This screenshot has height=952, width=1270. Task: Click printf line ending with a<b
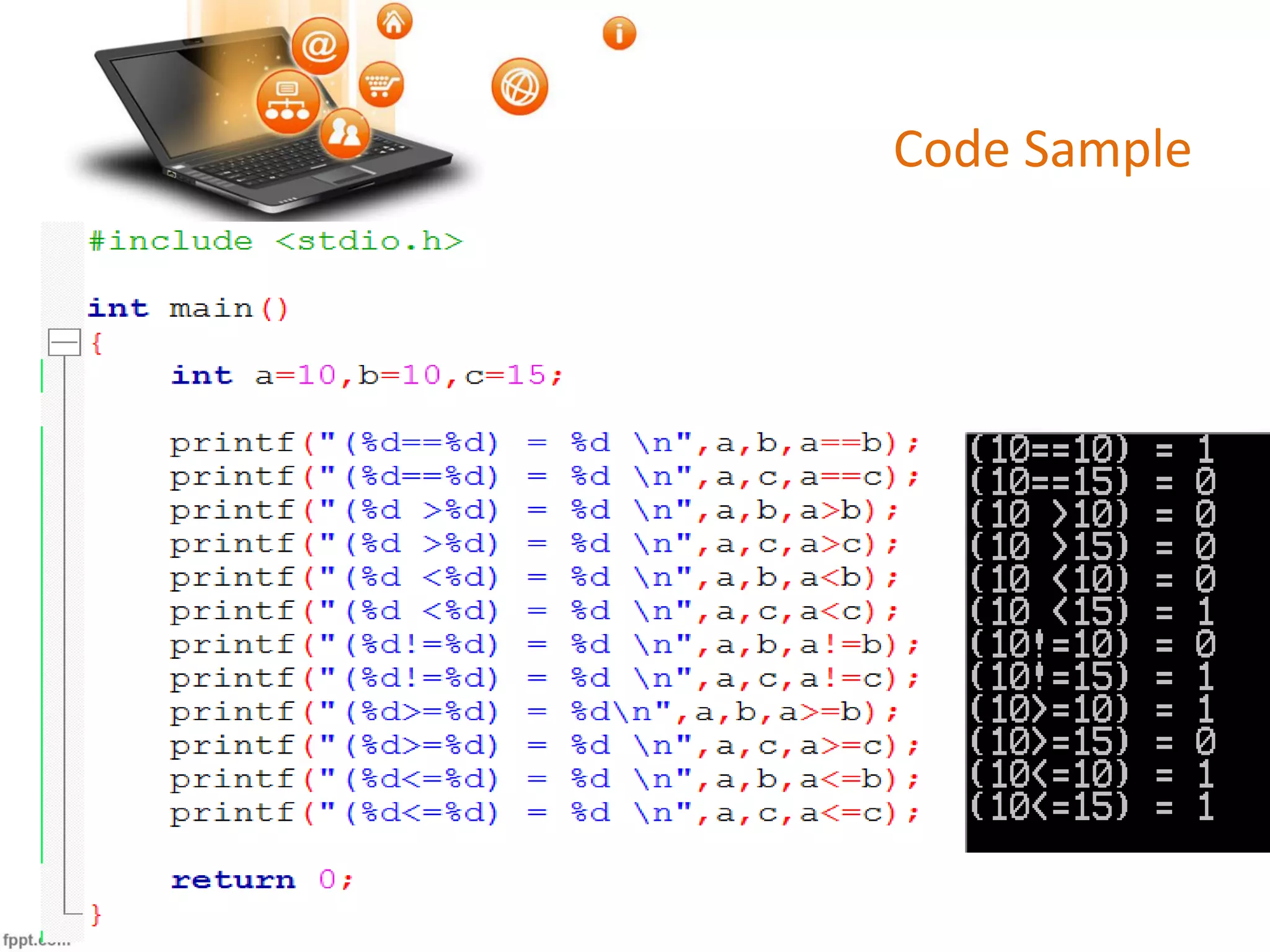[x=535, y=578]
